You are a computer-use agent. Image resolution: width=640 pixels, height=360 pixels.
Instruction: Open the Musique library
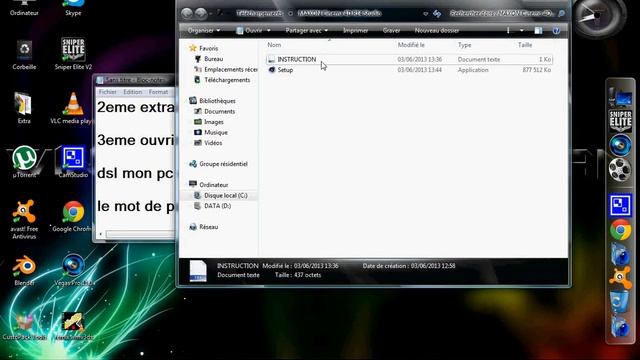click(x=211, y=133)
